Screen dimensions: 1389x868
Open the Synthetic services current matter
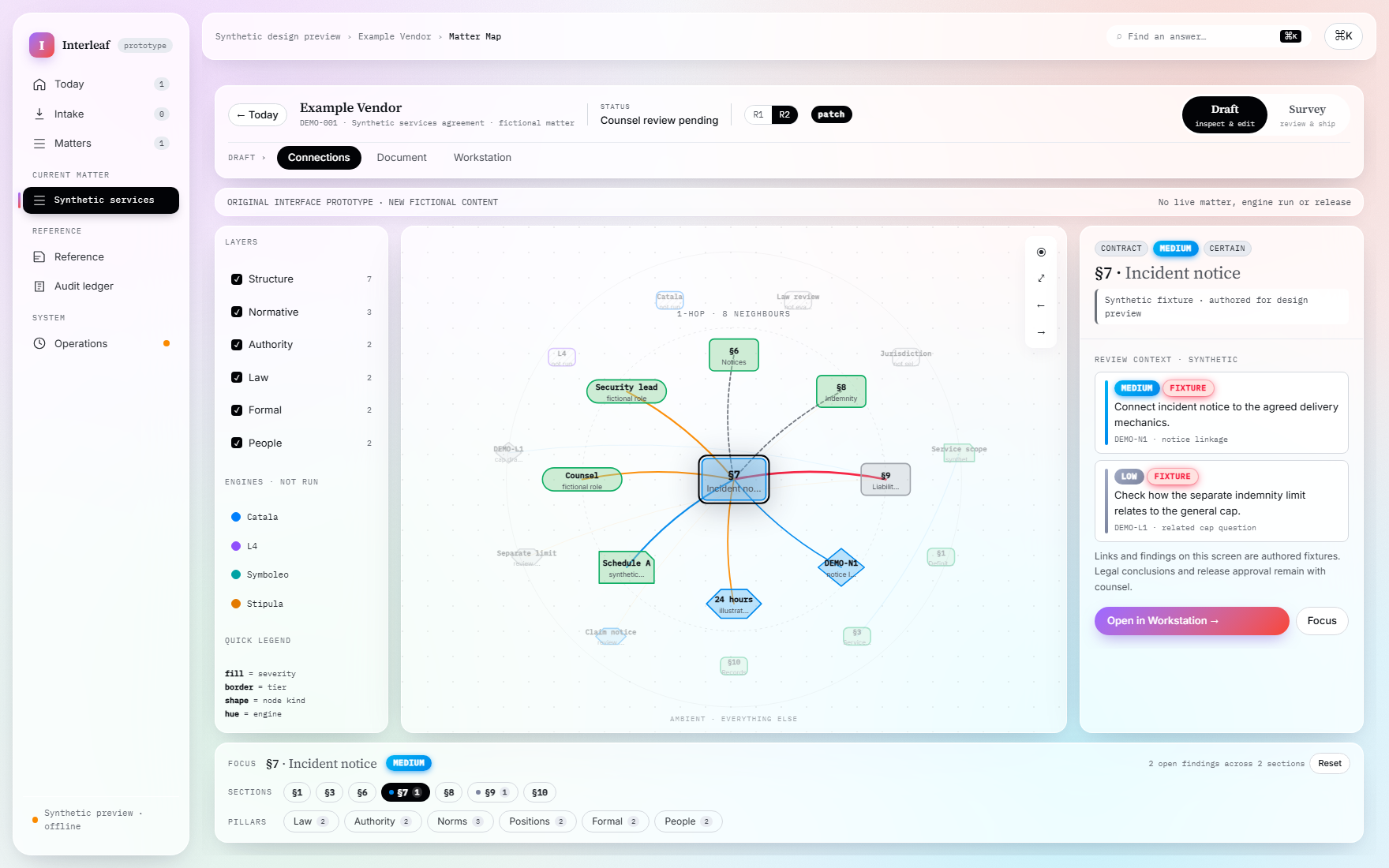101,200
